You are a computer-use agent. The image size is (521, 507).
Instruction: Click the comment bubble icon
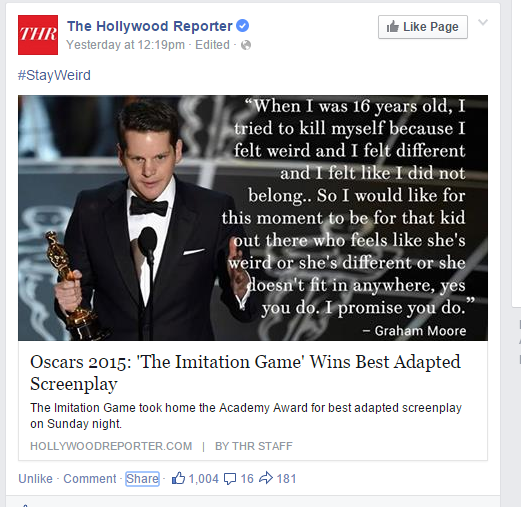(230, 479)
